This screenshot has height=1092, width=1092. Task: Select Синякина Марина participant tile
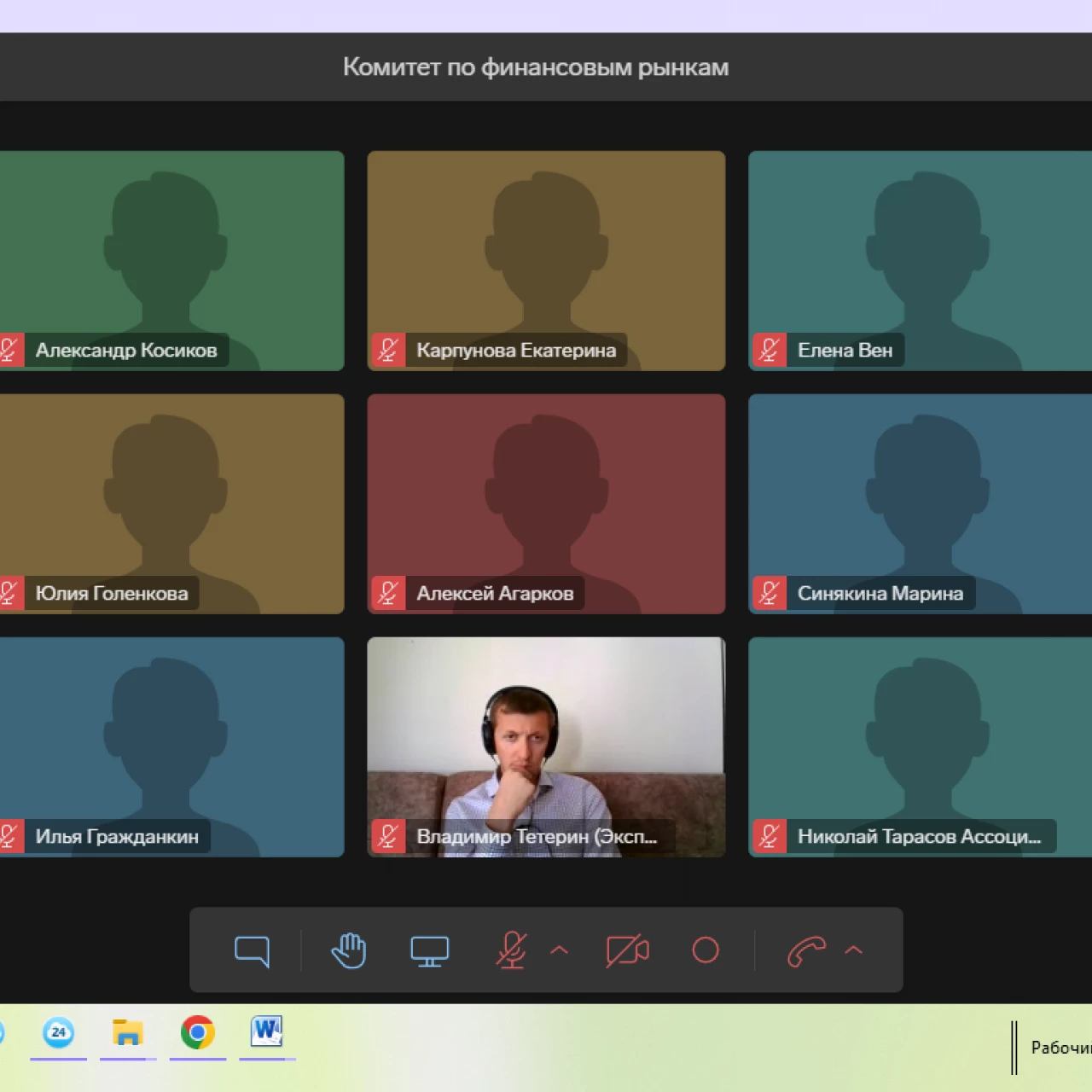920,504
